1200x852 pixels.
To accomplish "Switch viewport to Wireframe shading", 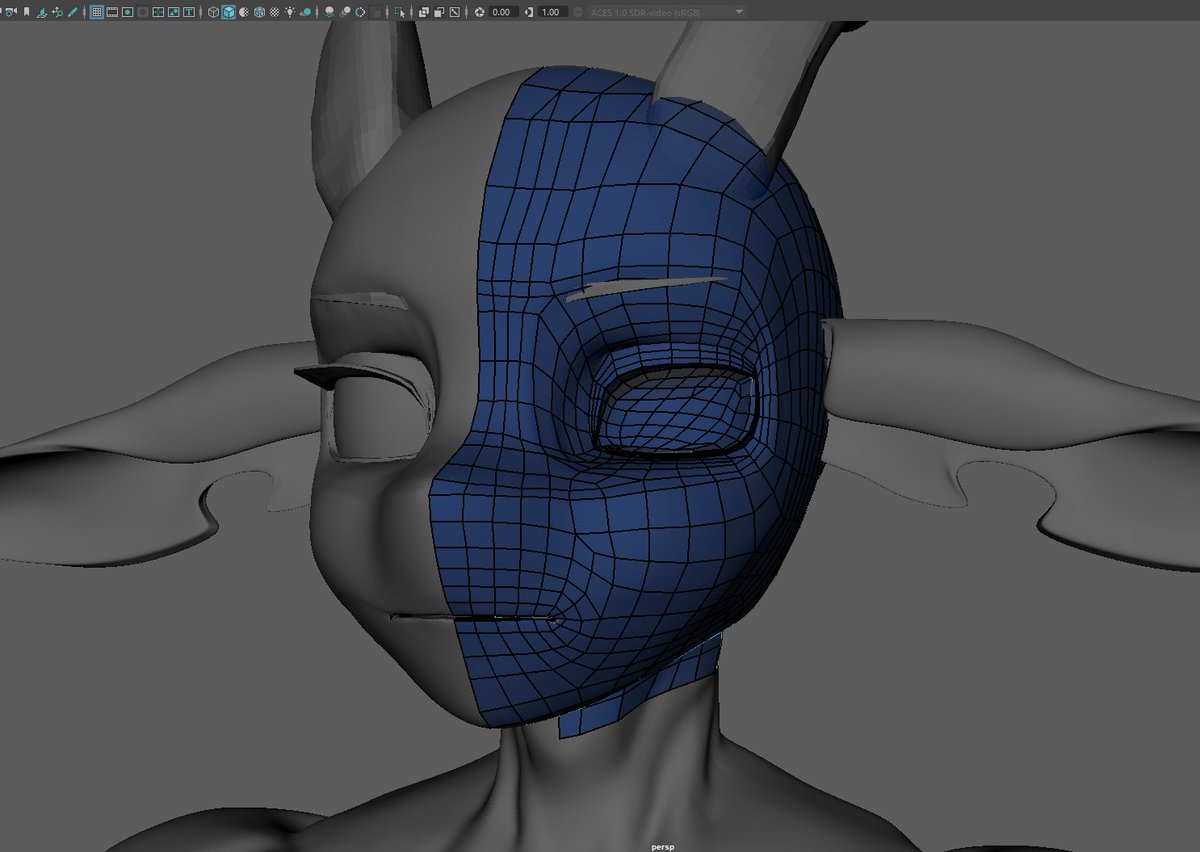I will pyautogui.click(x=213, y=12).
